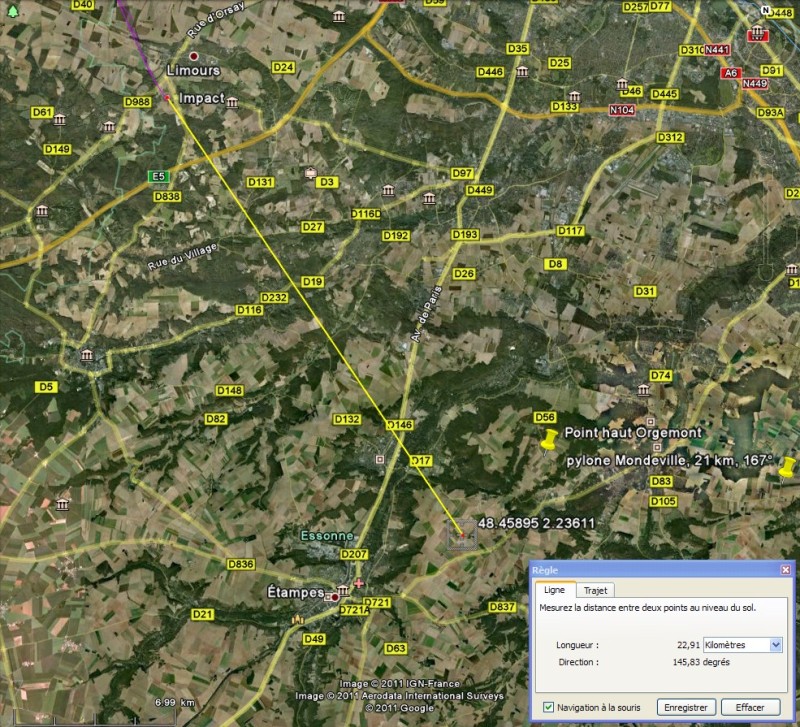Click the museum icon at the D116D junction
The width and height of the screenshot is (800, 727).
[388, 190]
